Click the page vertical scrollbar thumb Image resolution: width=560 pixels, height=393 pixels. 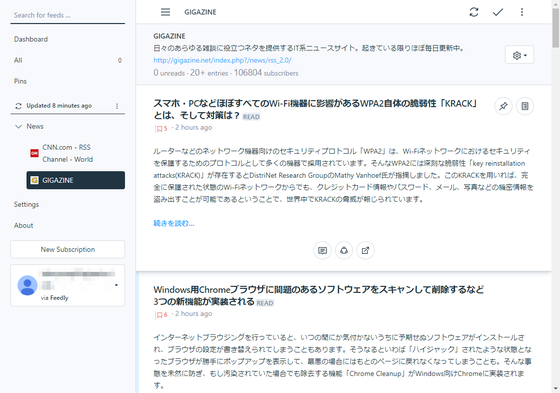[x=556, y=28]
